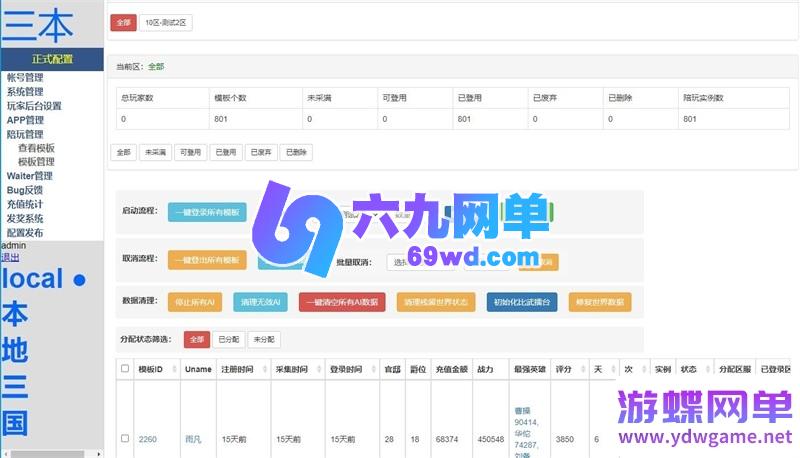This screenshot has height=458, width=800.
Task: Click the 退出 logout link
Action: 10,257
